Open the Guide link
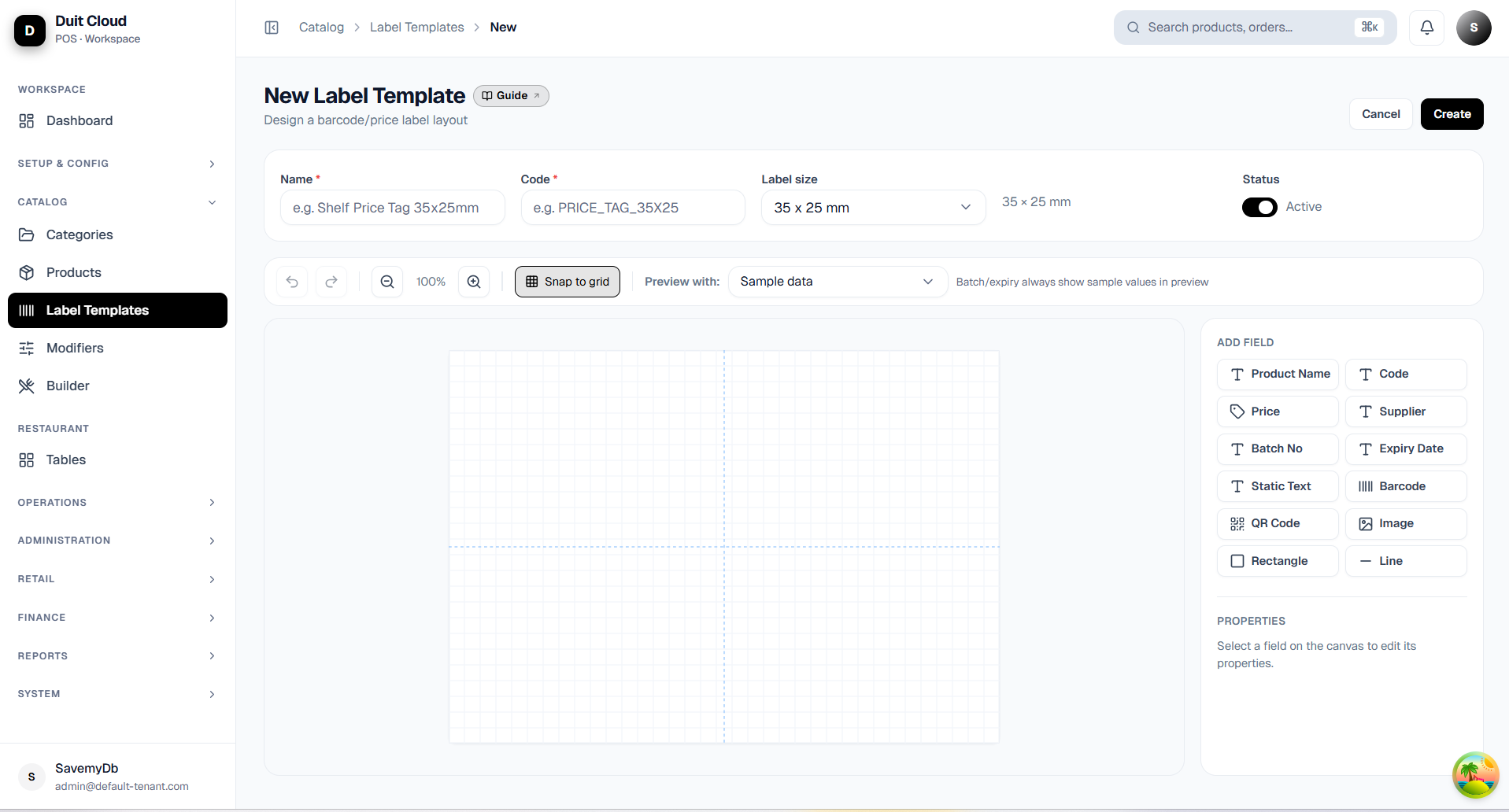The image size is (1509, 812). pos(511,96)
